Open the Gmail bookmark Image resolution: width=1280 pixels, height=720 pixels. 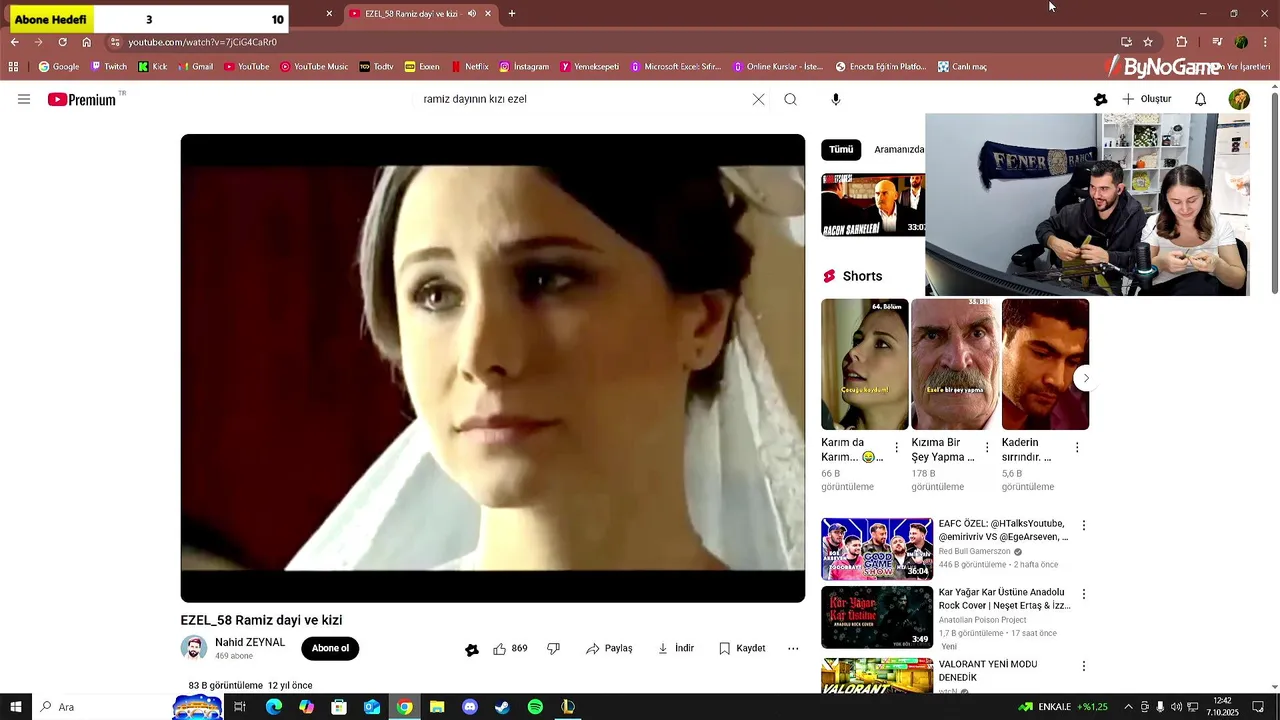pos(196,67)
